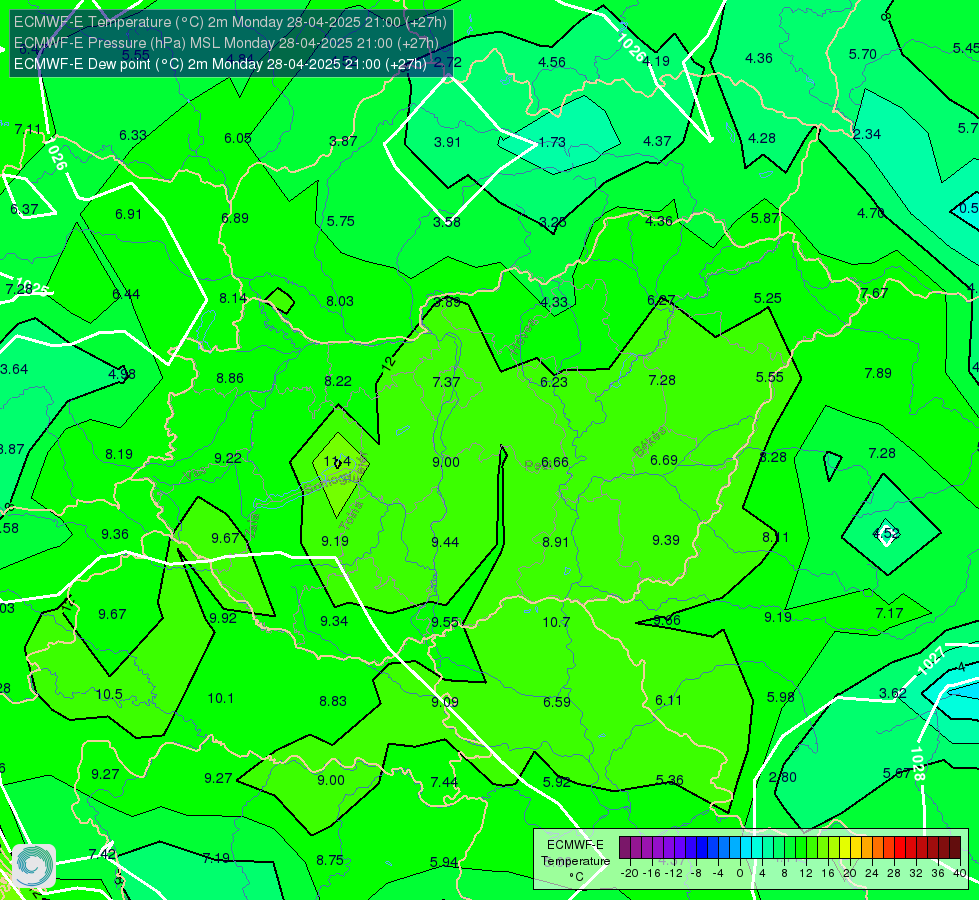Click the map value '8.75'
This screenshot has height=900, width=979.
coord(330,861)
